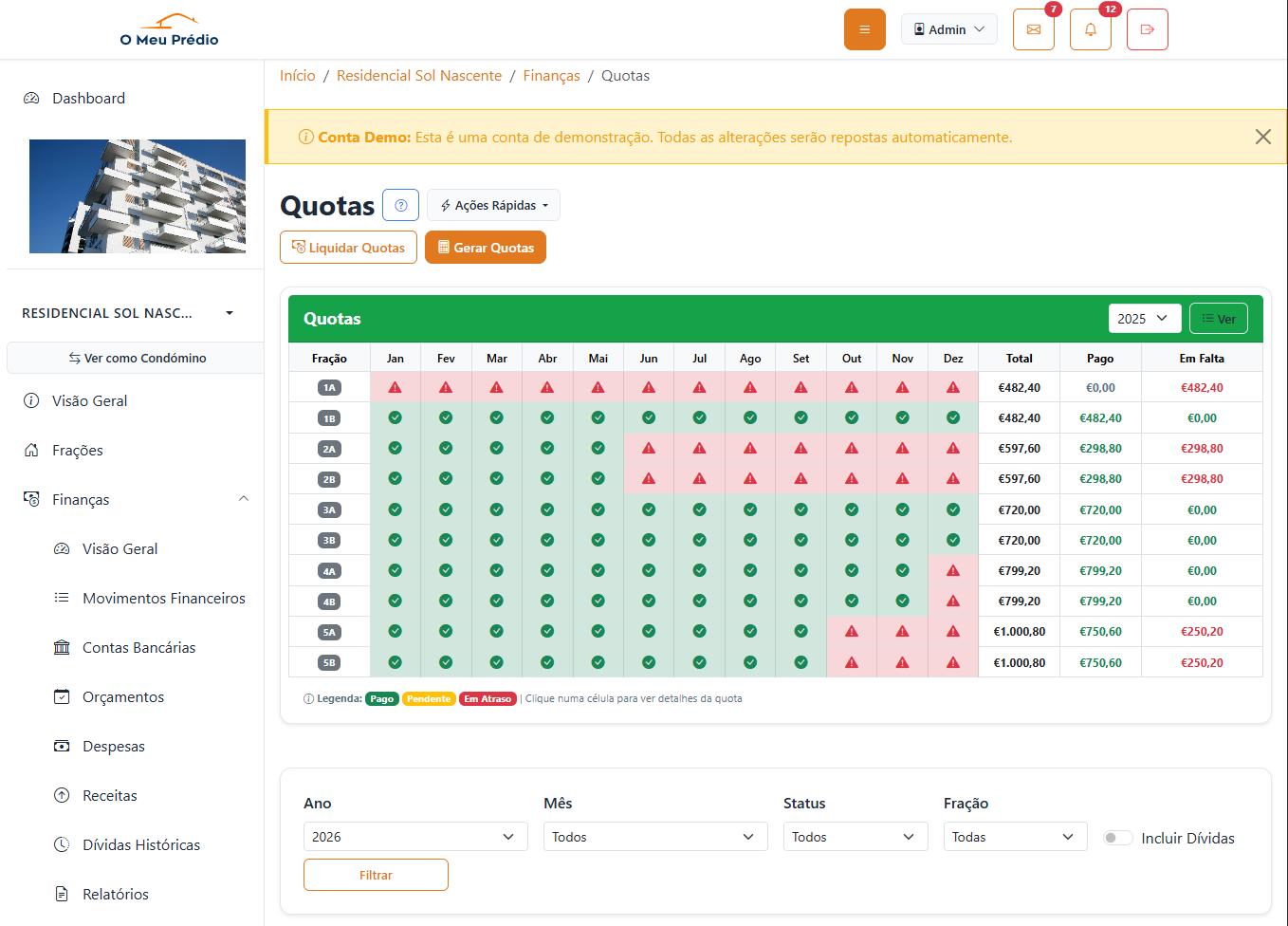Open the Status filter dropdown
Image resolution: width=1288 pixels, height=926 pixels.
(x=855, y=837)
